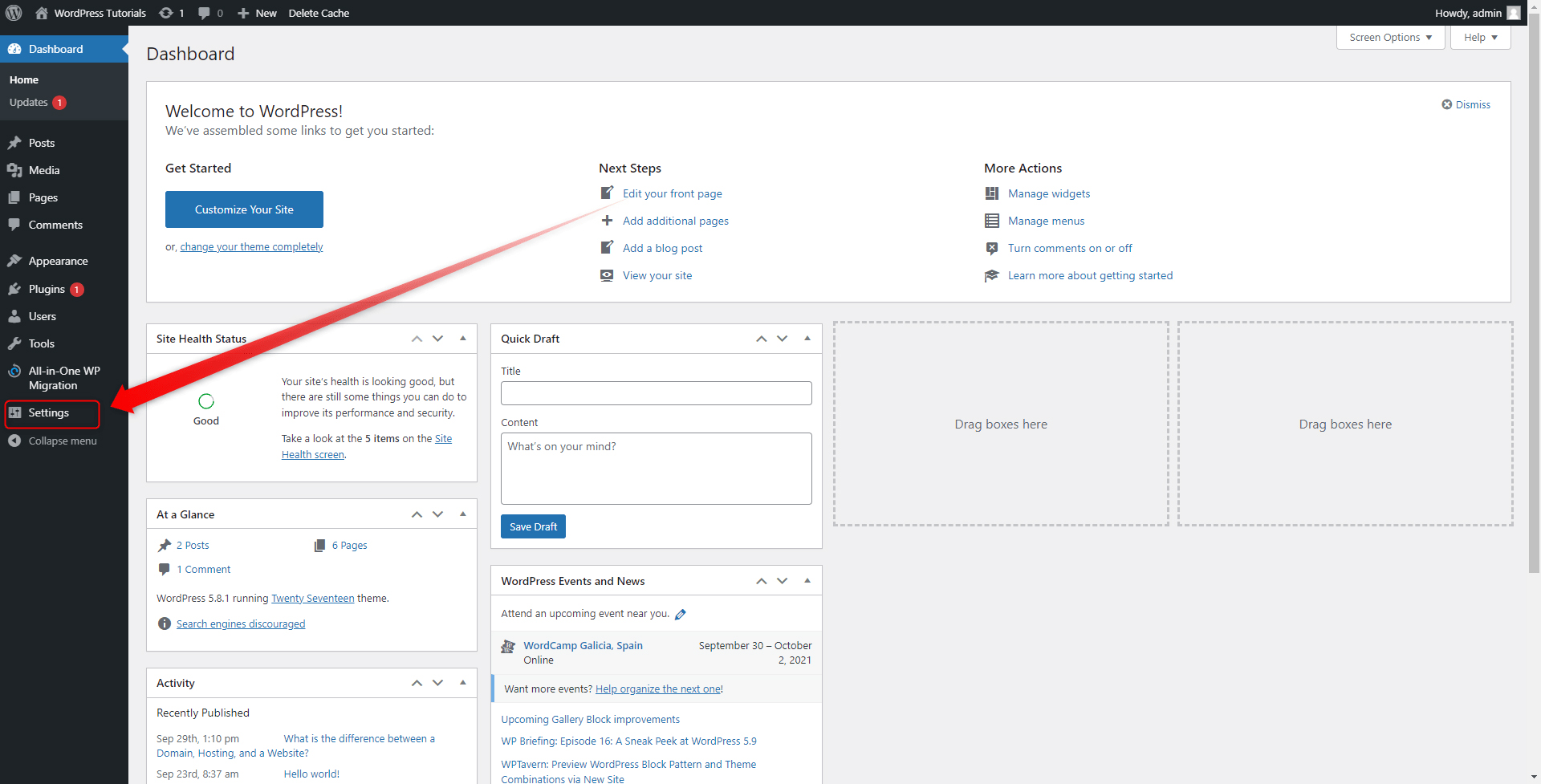This screenshot has height=784, width=1541.
Task: Click Help organize the next one link
Action: point(658,689)
